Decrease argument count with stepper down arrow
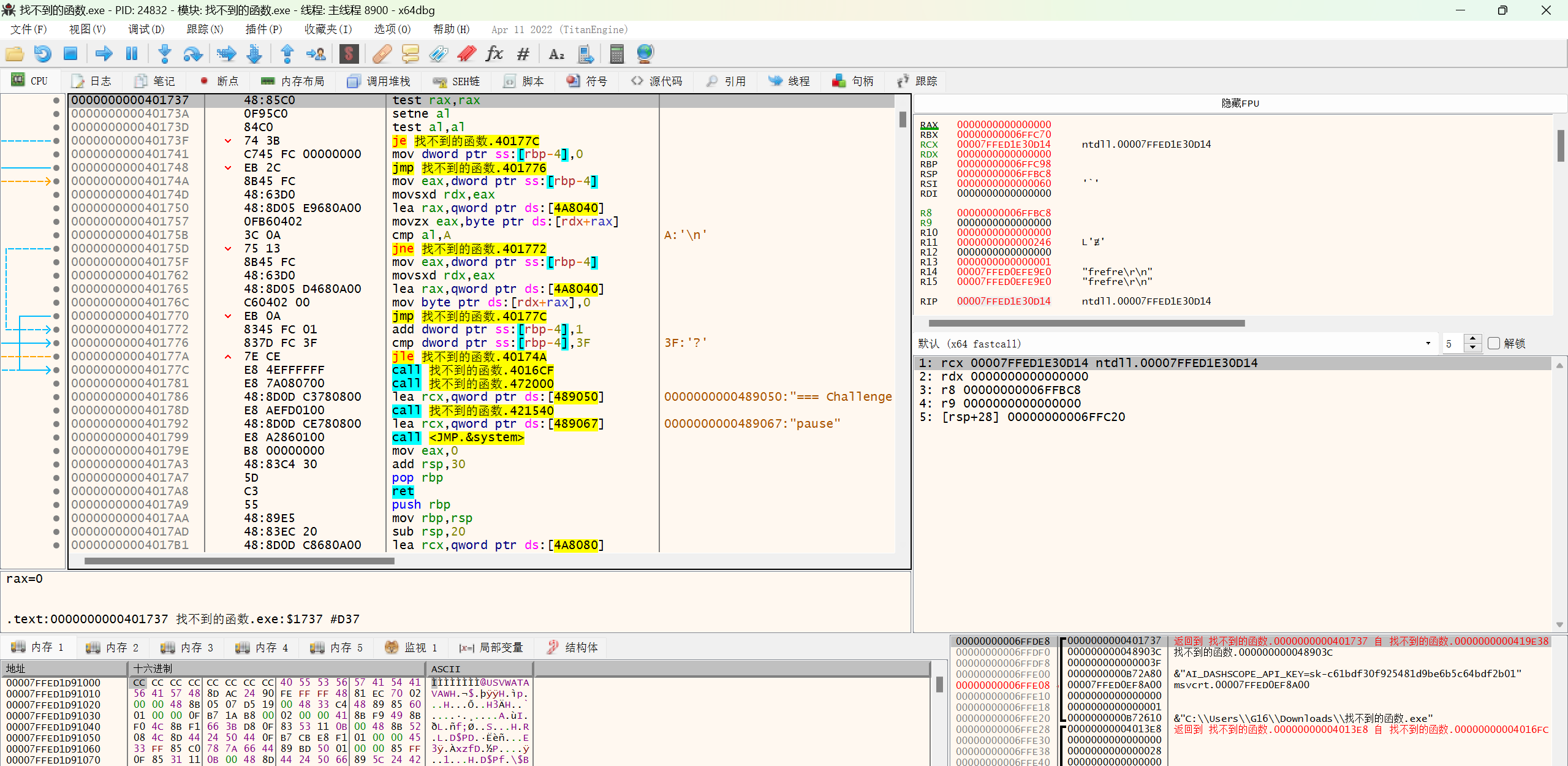 pyautogui.click(x=1472, y=347)
